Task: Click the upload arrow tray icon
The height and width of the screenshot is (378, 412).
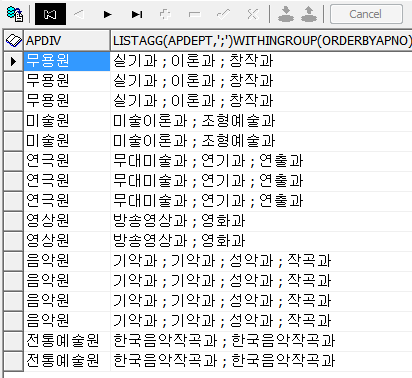Action: coord(309,14)
